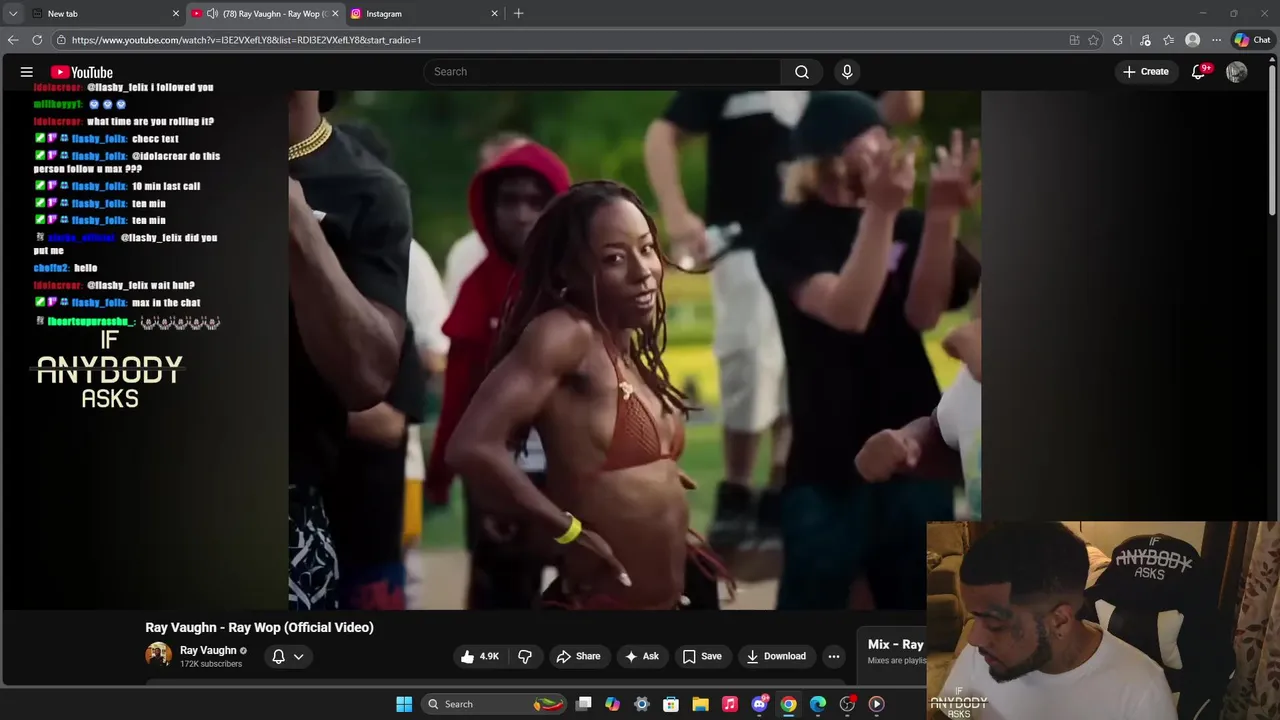Viewport: 1280px width, 720px height.
Task: Open Ray Vaughn channel avatar
Action: [x=158, y=655]
